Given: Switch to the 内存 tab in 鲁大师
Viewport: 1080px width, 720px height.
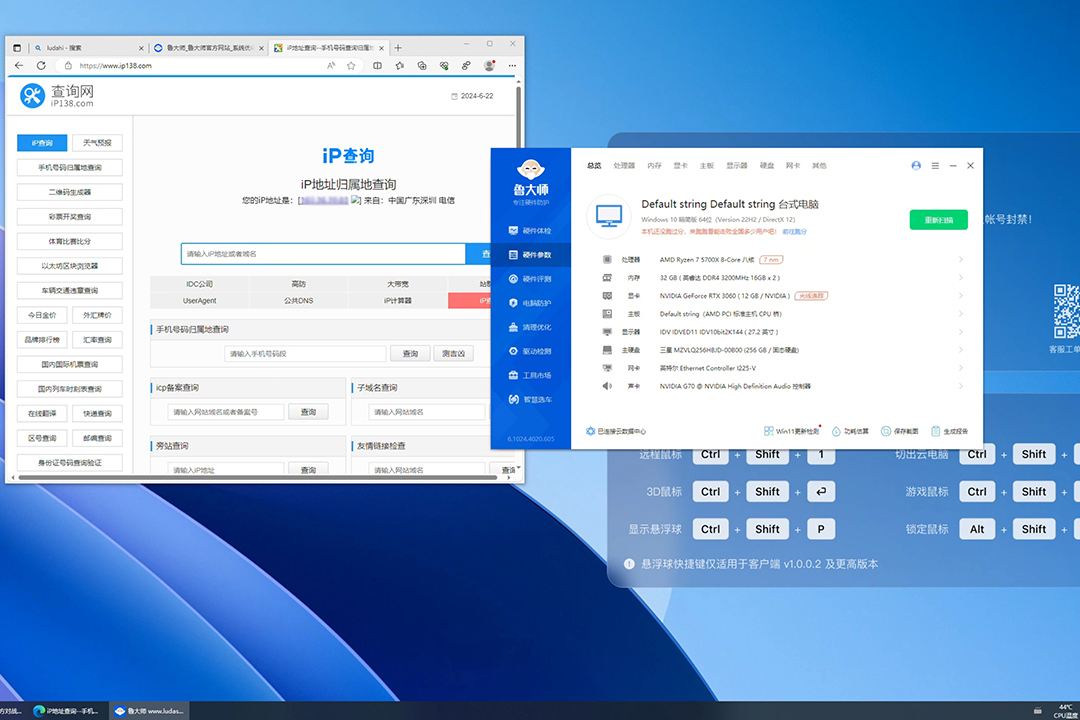Looking at the screenshot, I should [x=654, y=165].
